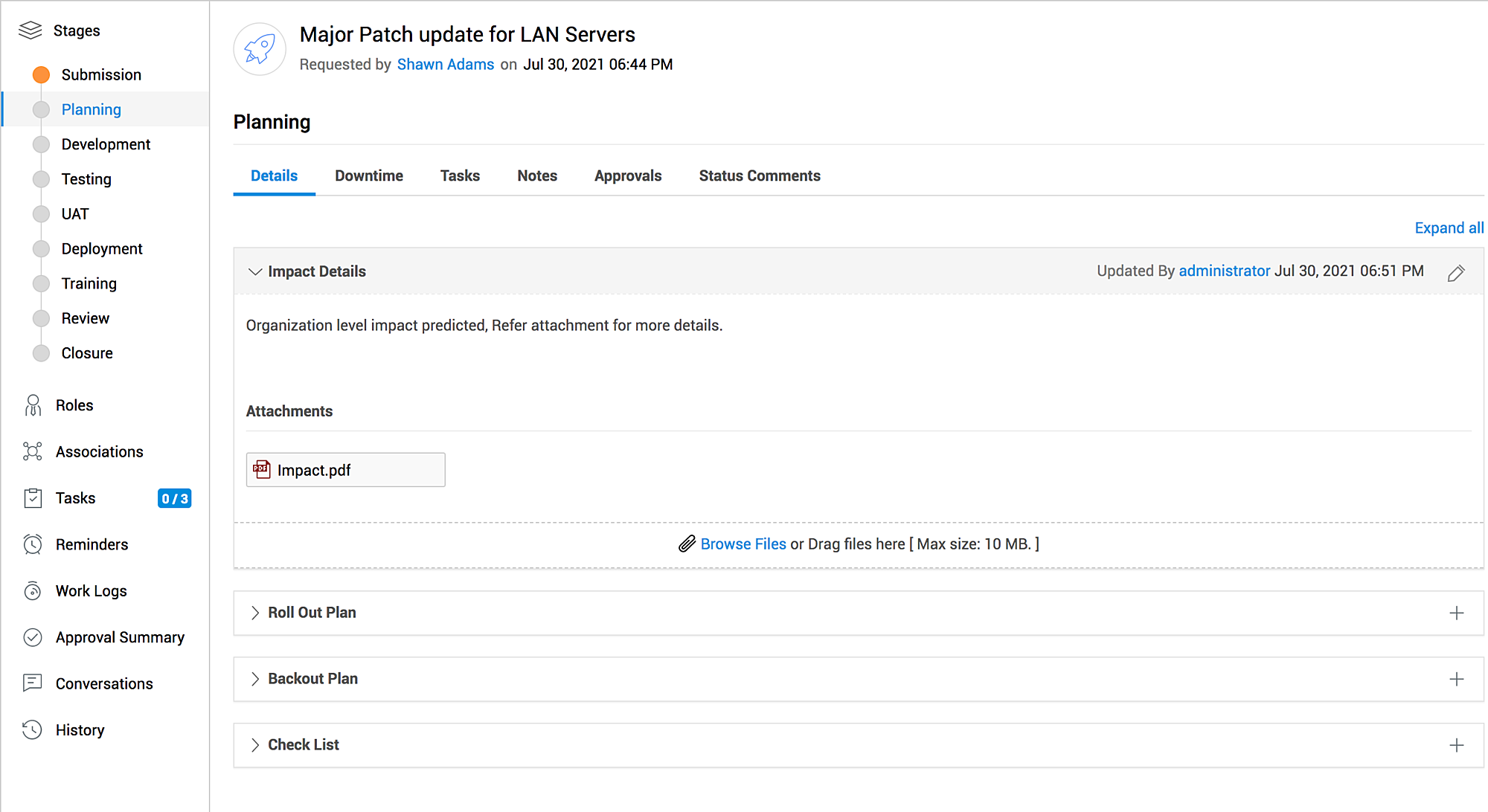1488x812 pixels.
Task: Click the Tasks clipboard icon
Action: tap(33, 498)
